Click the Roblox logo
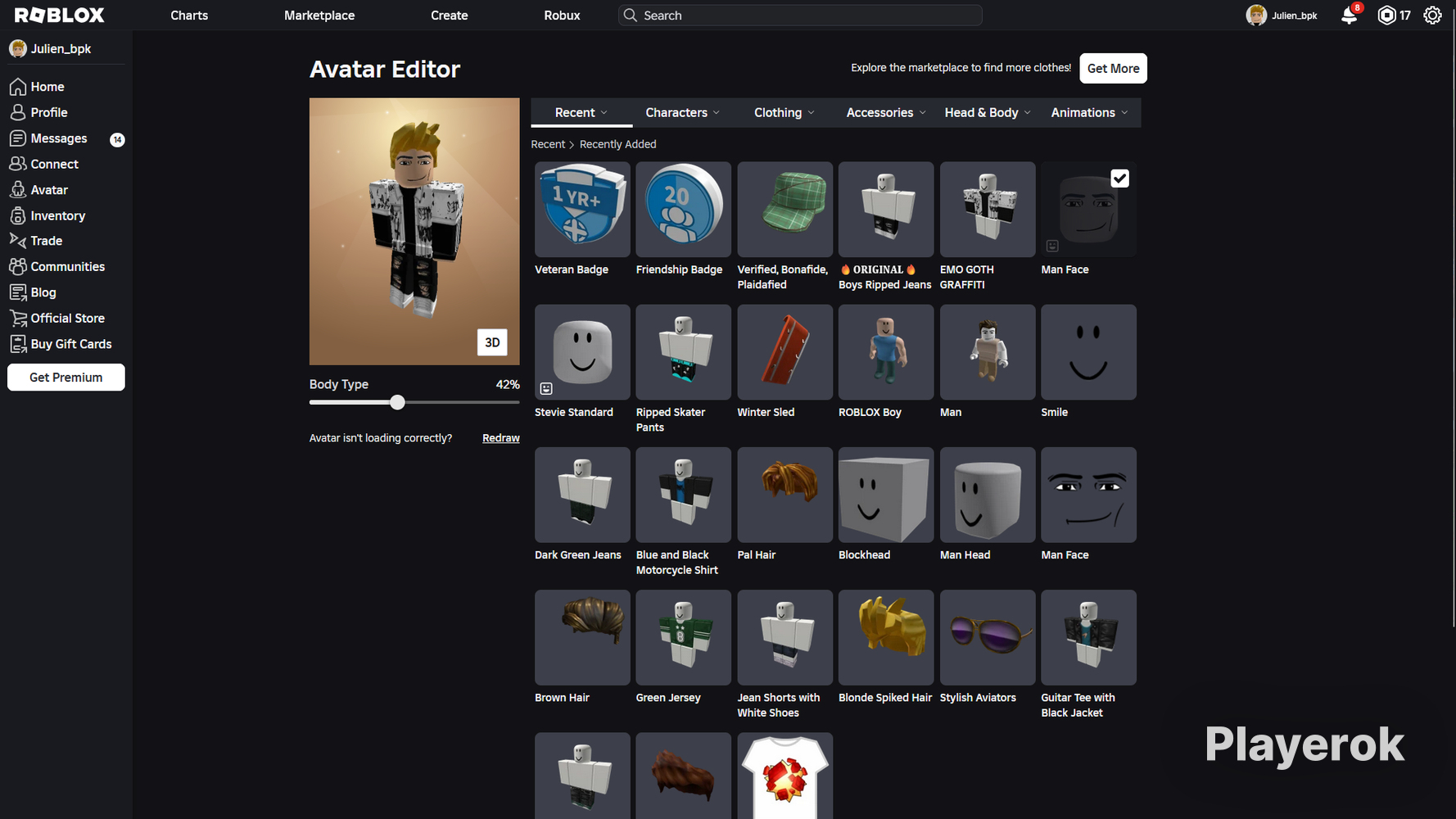 click(x=60, y=16)
